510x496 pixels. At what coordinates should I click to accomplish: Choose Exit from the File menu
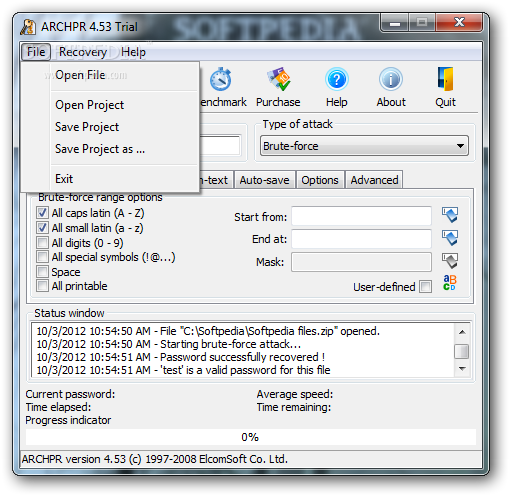[x=110, y=179]
